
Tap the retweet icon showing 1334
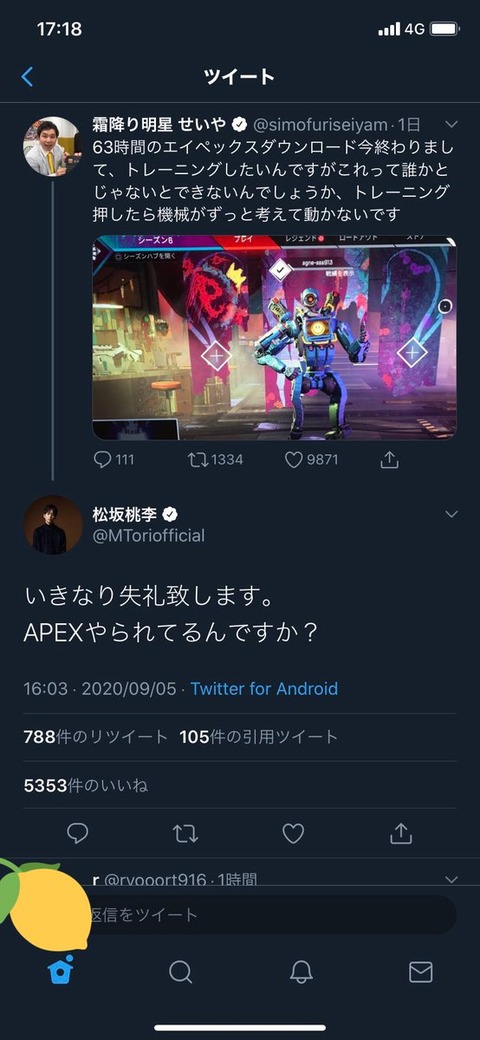tap(198, 460)
